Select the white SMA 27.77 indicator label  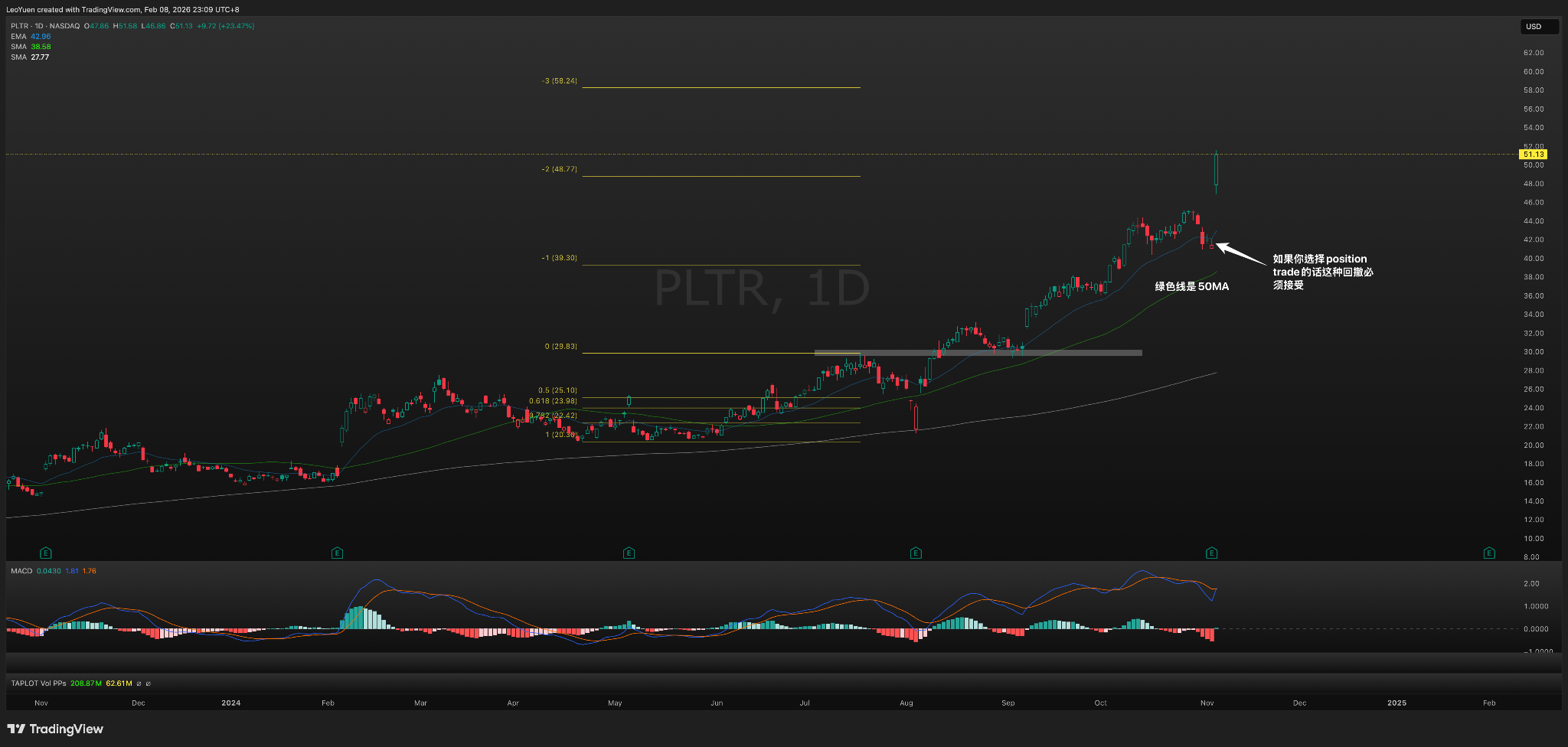point(31,57)
